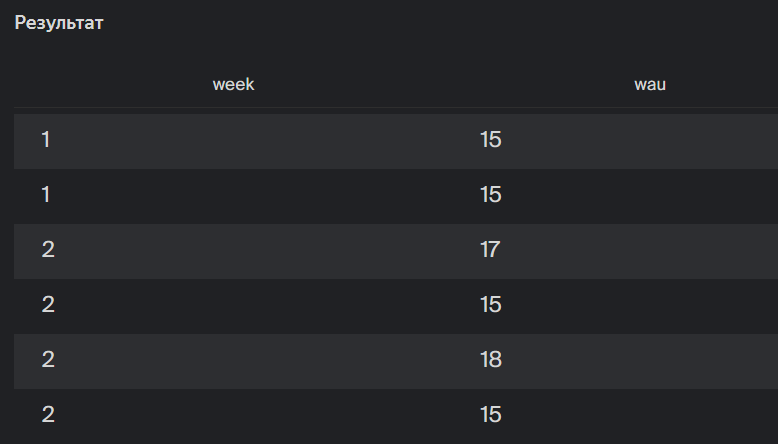
Task: Click the wau value 17
Action: [x=490, y=250]
